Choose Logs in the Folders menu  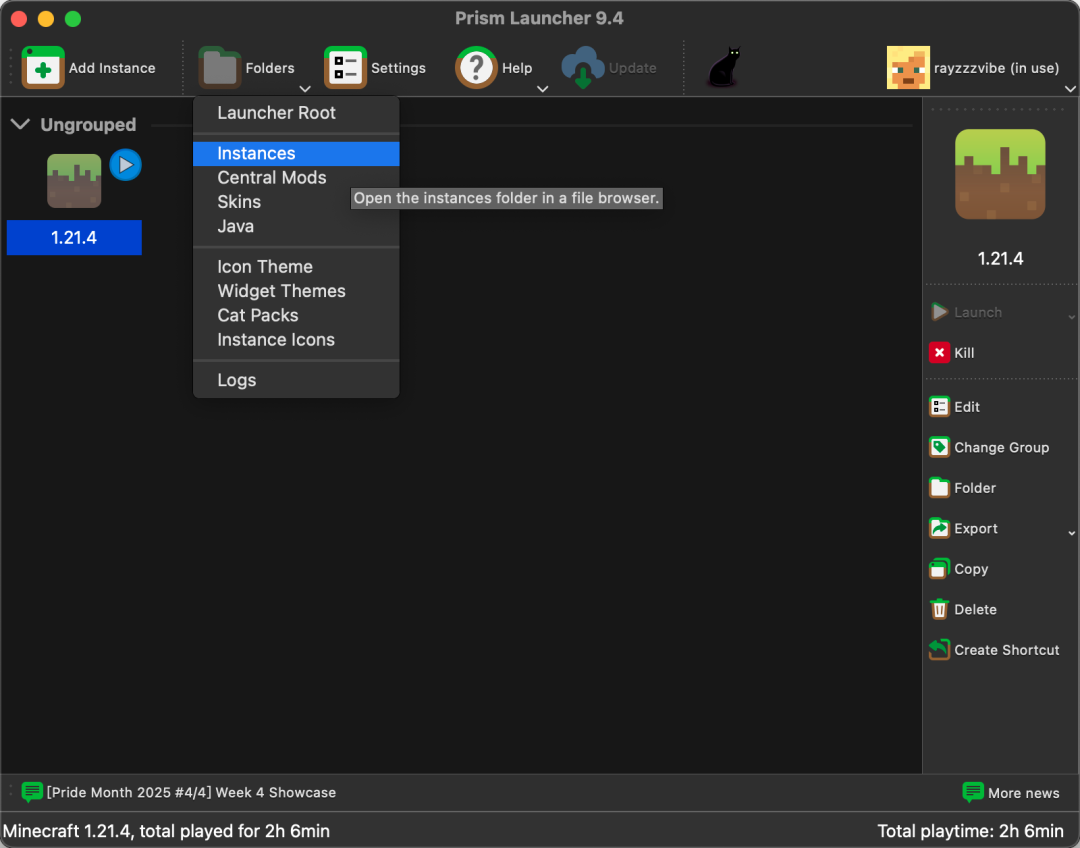click(x=296, y=380)
